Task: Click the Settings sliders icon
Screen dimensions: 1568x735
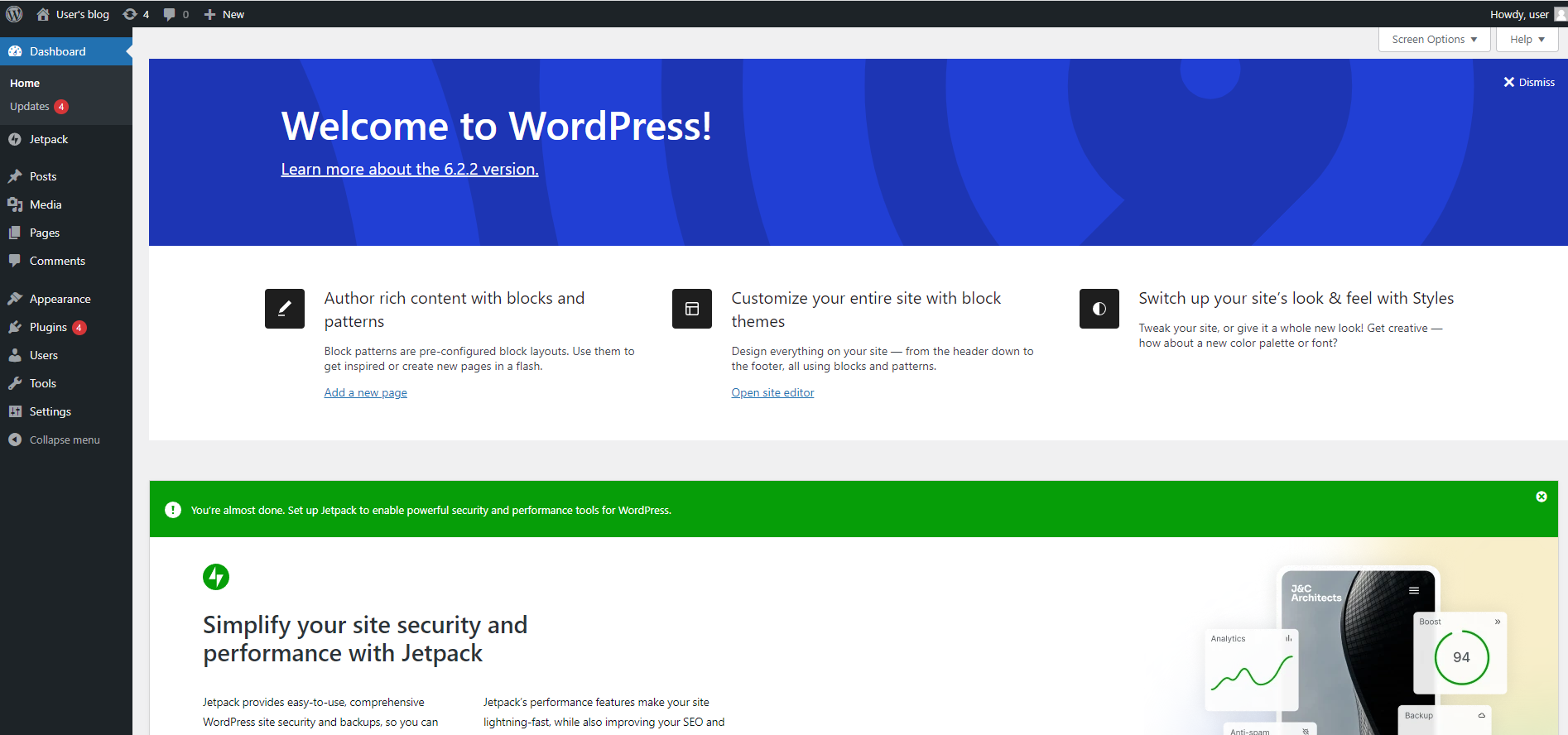Action: click(x=15, y=411)
